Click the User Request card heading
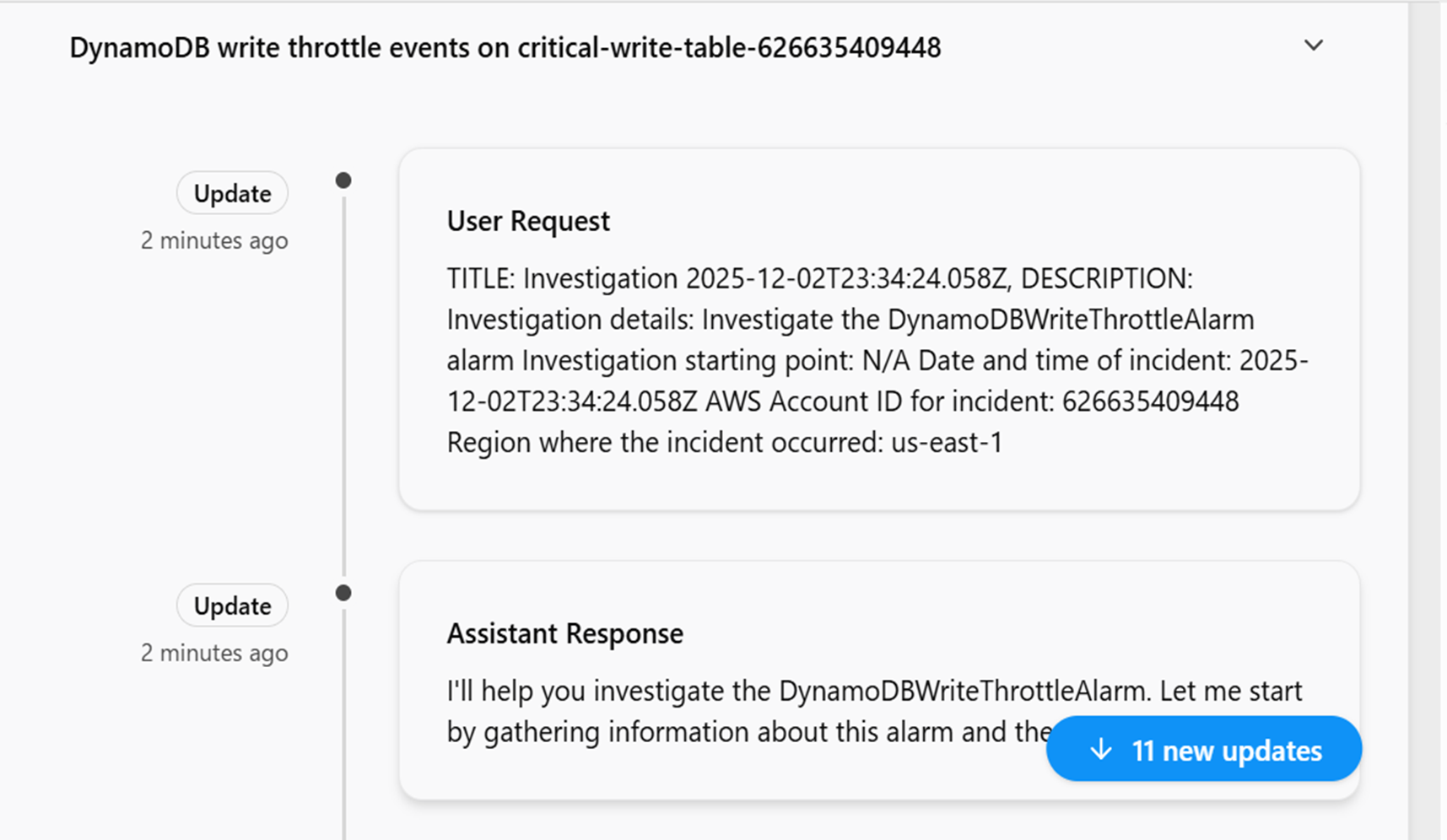 (x=528, y=221)
